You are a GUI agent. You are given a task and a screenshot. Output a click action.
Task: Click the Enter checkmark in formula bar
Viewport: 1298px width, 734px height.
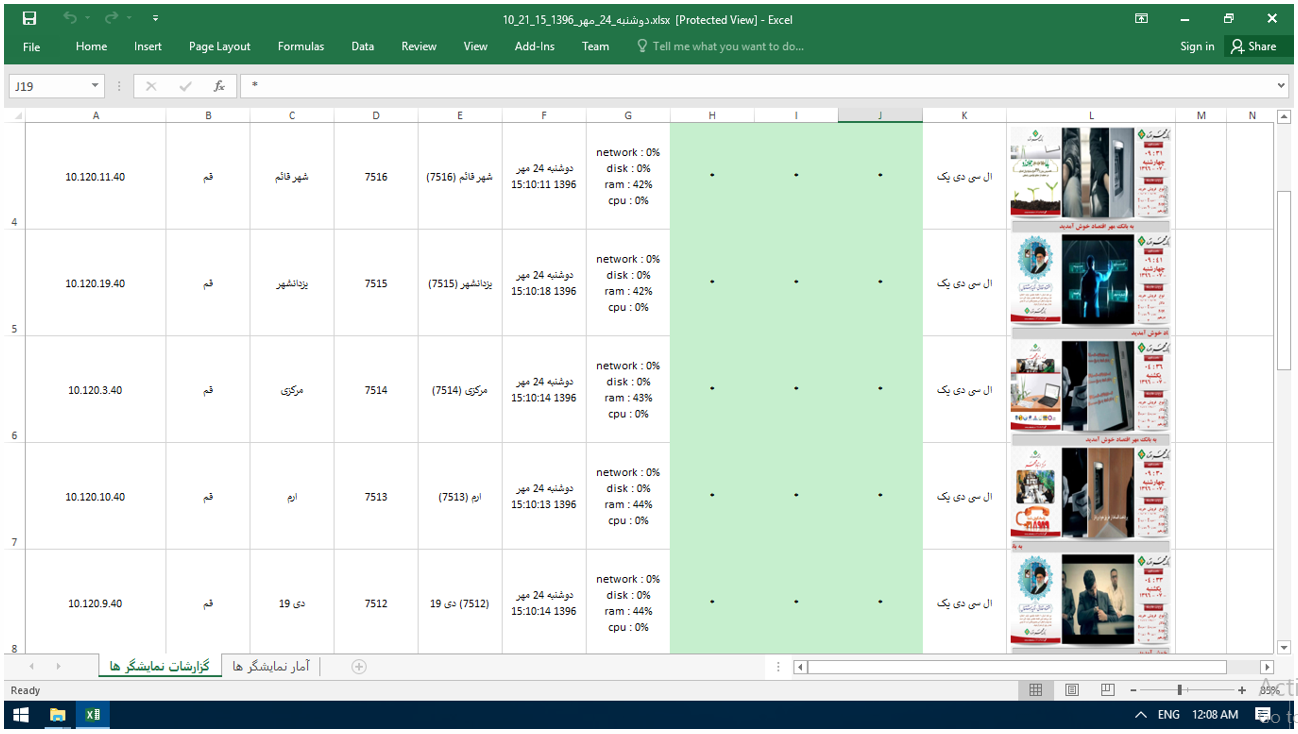click(x=185, y=86)
